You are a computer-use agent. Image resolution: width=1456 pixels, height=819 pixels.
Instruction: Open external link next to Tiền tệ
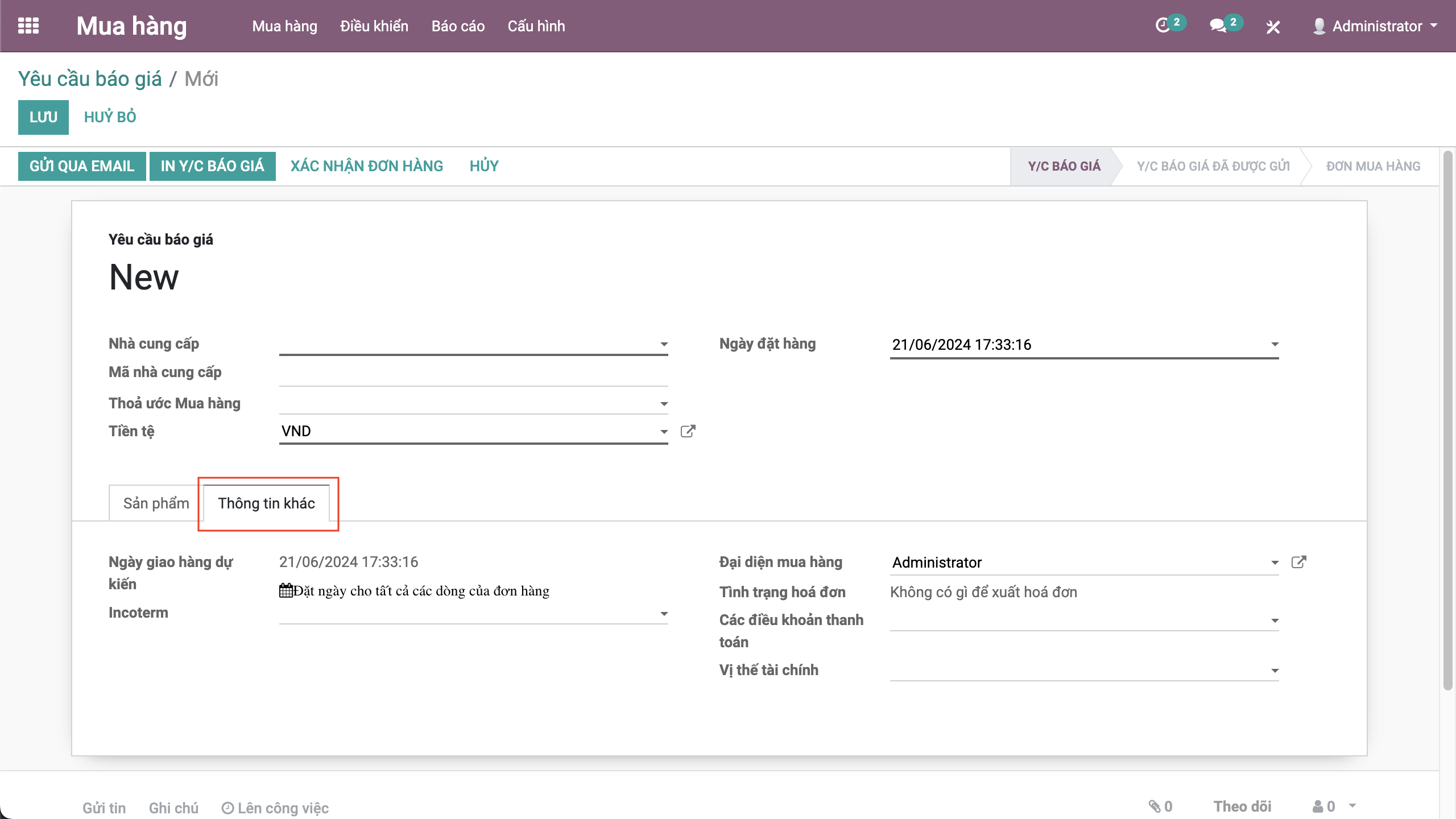(x=688, y=431)
